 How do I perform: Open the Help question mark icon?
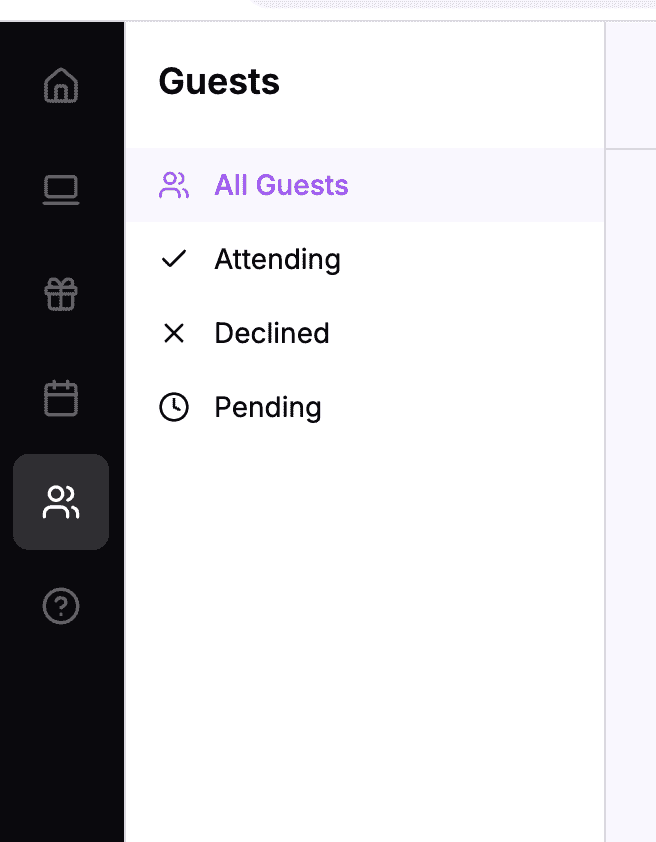pos(61,606)
